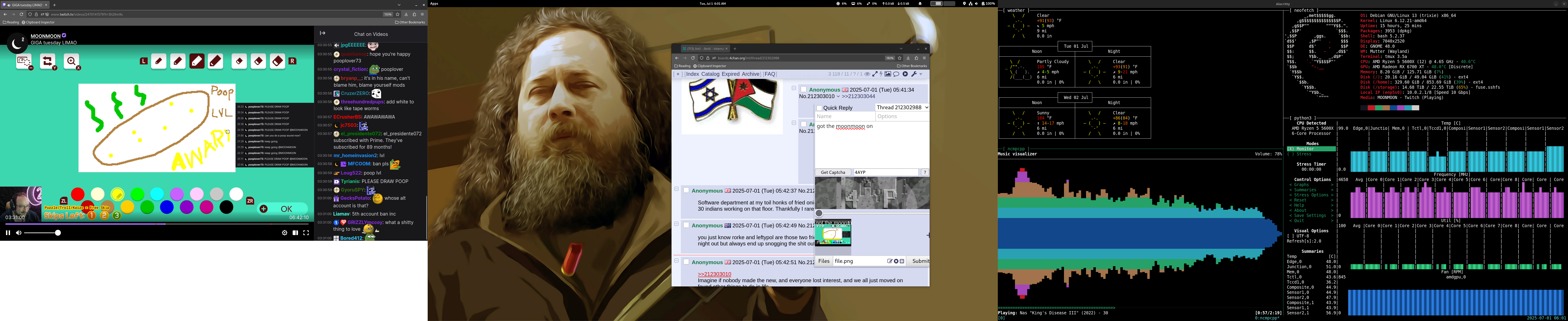Screen dimensions: 1568x321
Task: Open post menu arrow after No.212303010
Action: tap(838, 96)
